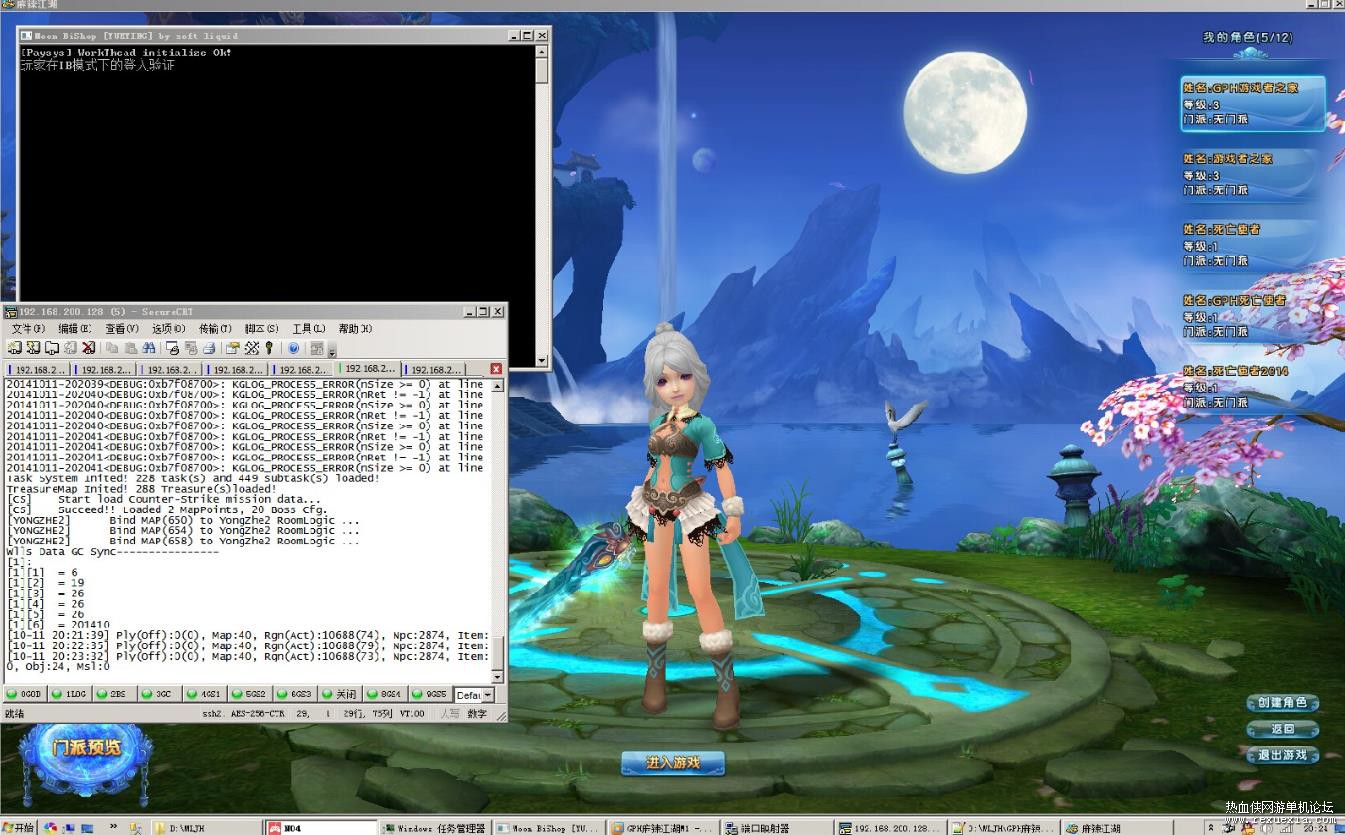
Task: Open the 查看(V) menu in SecureCRT
Action: coord(121,328)
